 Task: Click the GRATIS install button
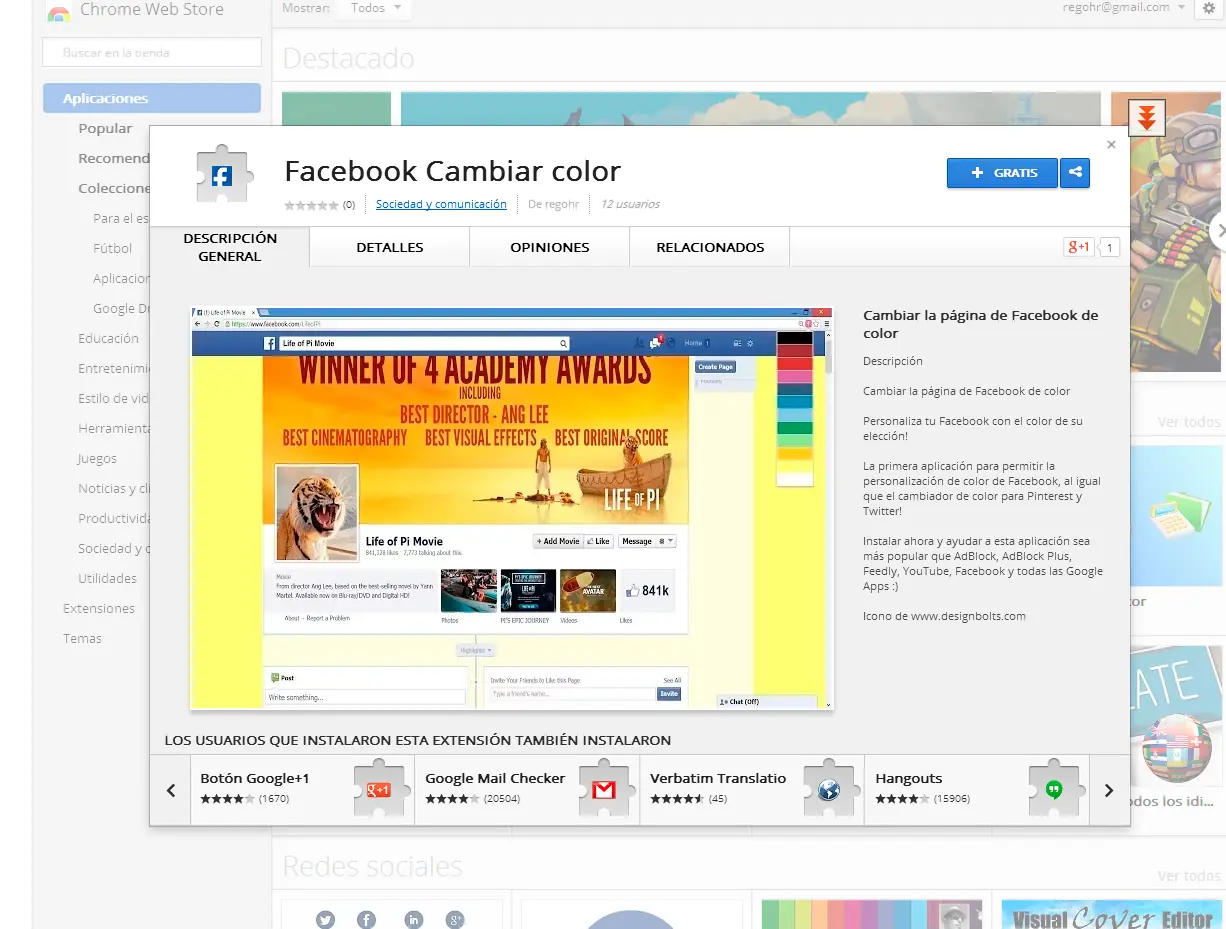[1002, 173]
